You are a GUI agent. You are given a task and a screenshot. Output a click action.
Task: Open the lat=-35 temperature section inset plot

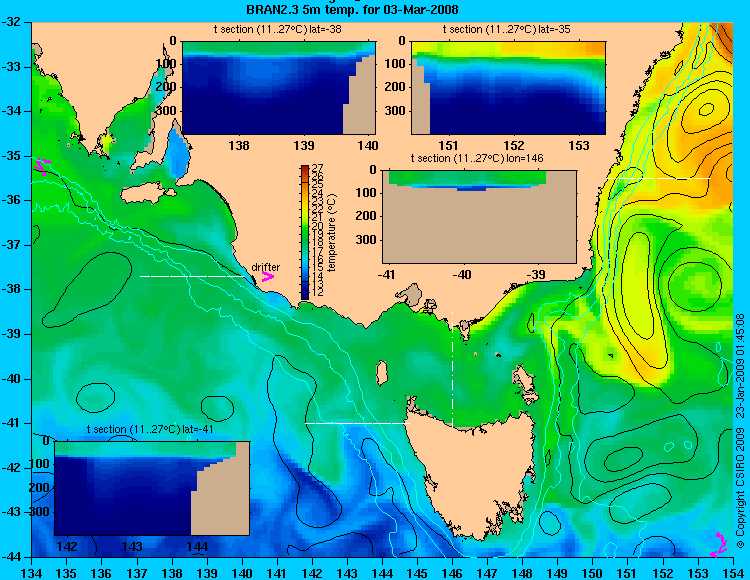click(x=508, y=88)
